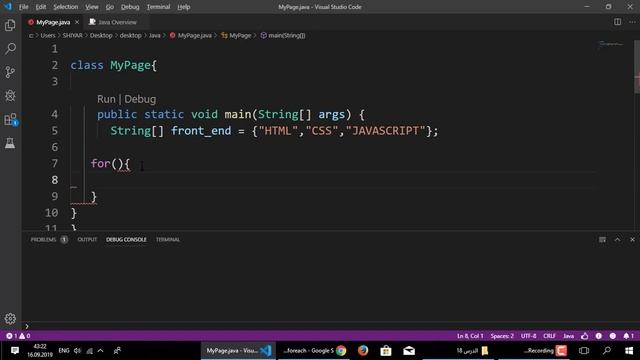Open Firefox from the taskbar
Viewport: 640px width, 360px height.
[x=363, y=351]
